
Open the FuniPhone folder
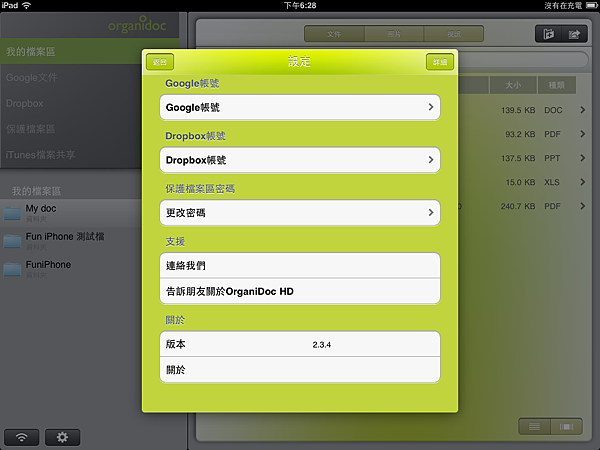point(71,269)
